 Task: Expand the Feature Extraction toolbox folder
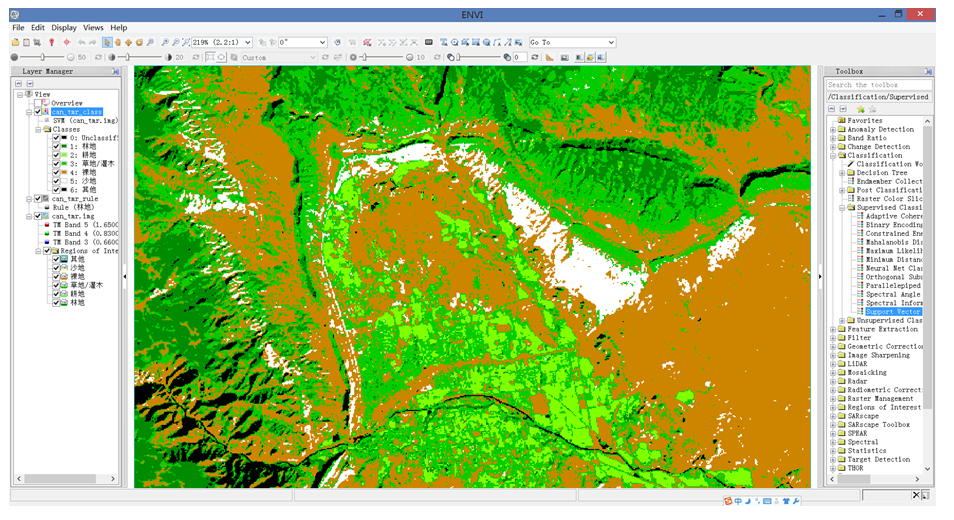coord(833,329)
